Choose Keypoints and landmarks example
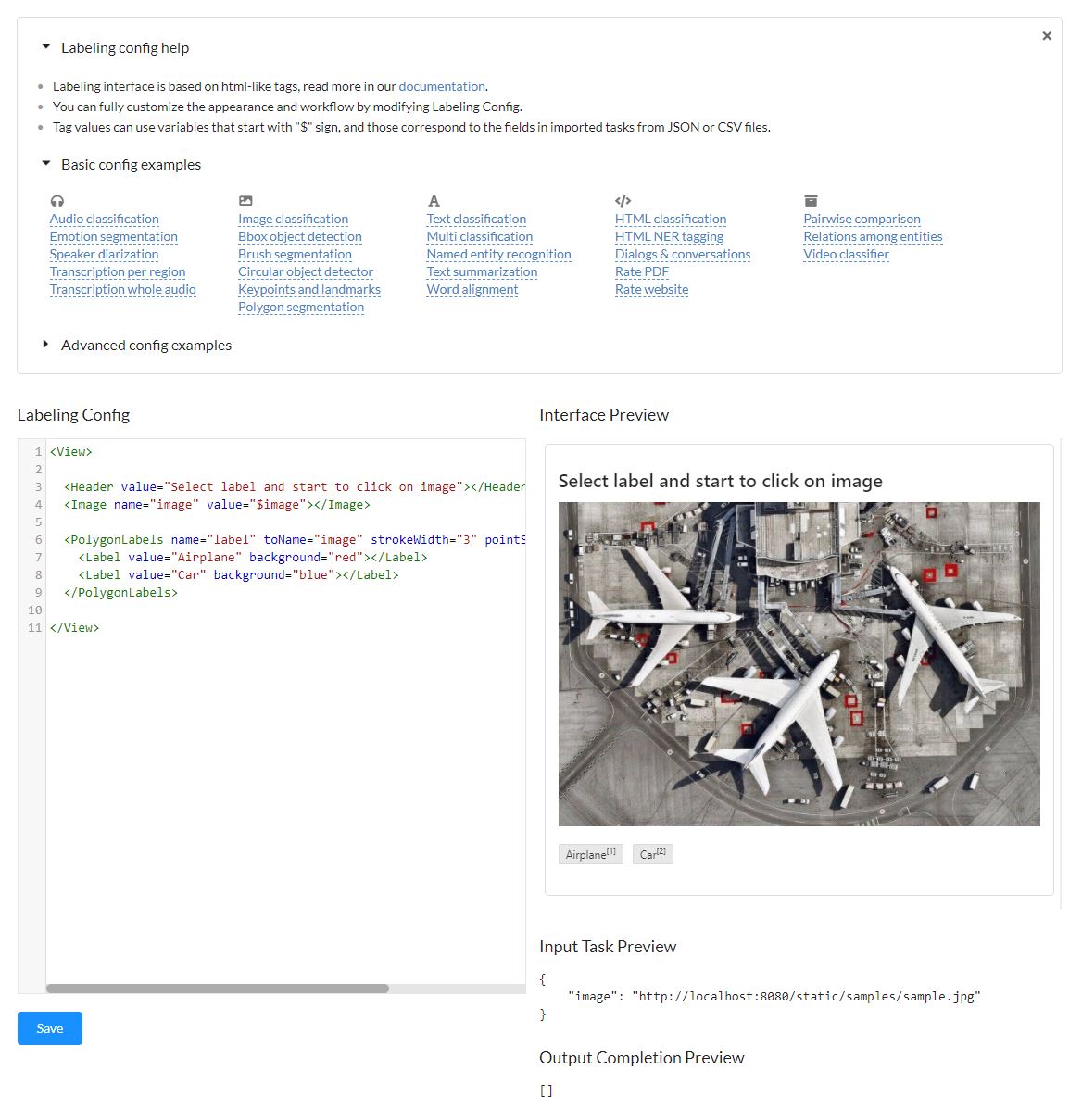 click(309, 290)
